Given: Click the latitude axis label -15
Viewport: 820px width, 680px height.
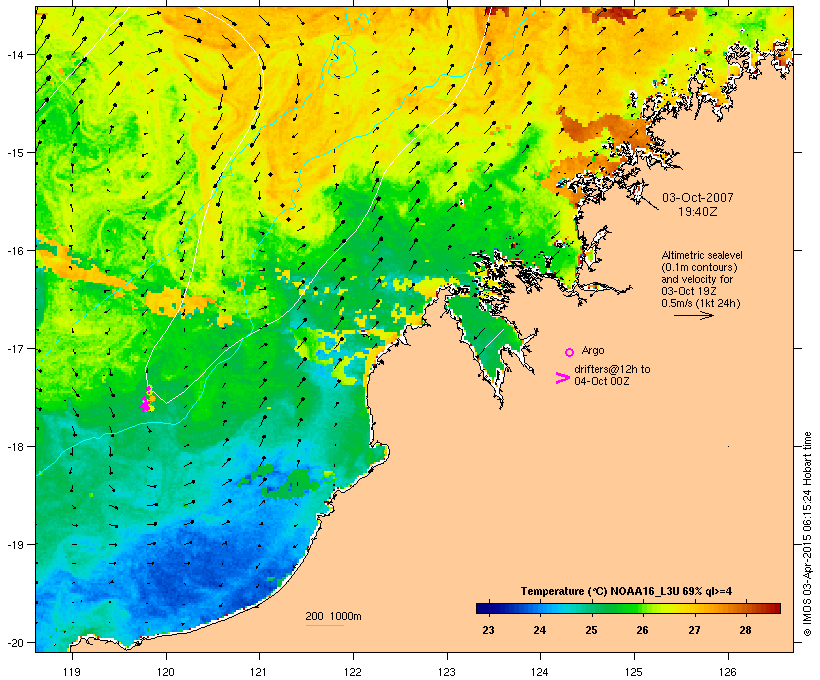Looking at the screenshot, I should click(15, 153).
